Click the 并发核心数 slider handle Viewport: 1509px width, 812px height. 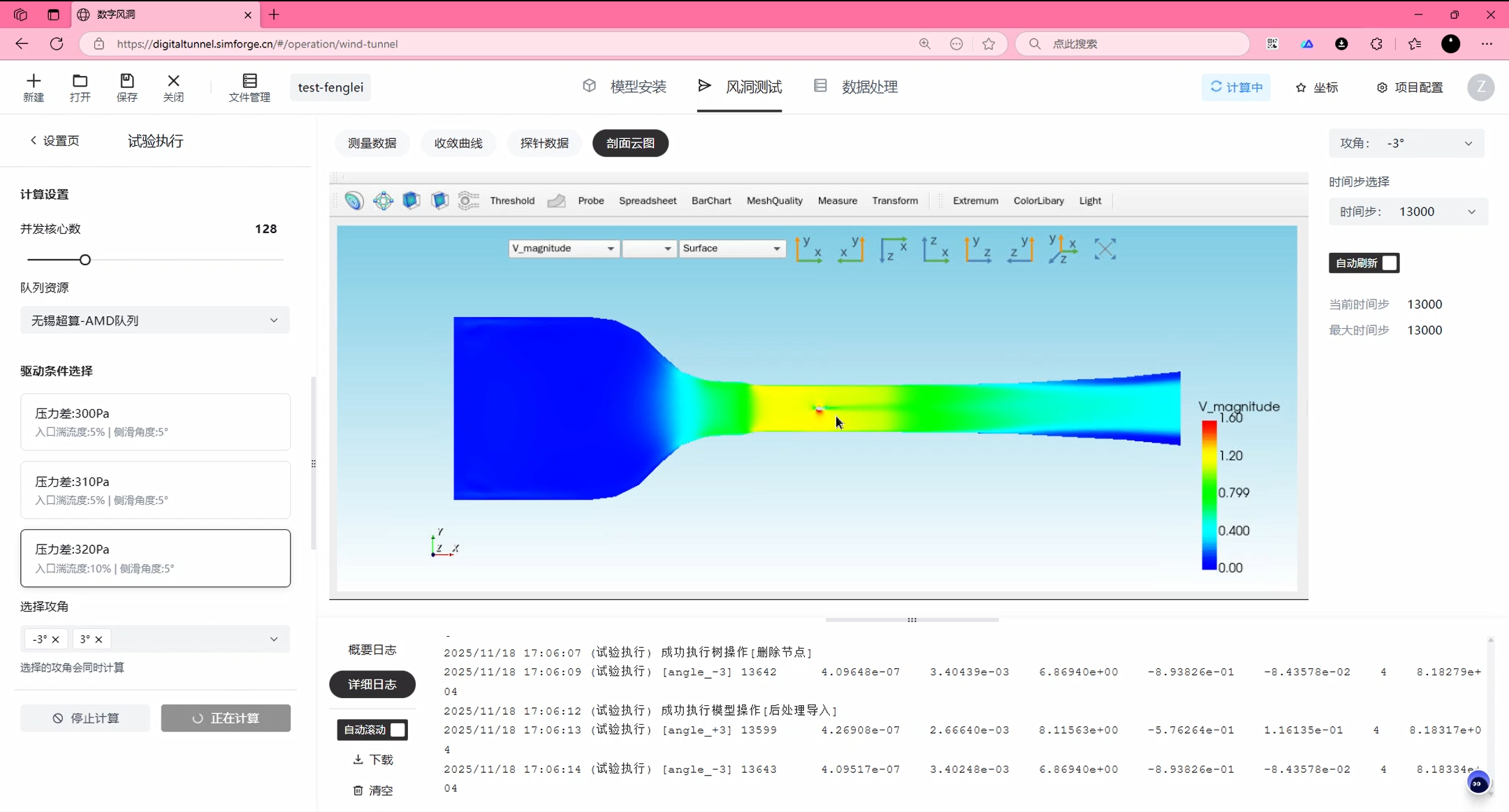85,260
